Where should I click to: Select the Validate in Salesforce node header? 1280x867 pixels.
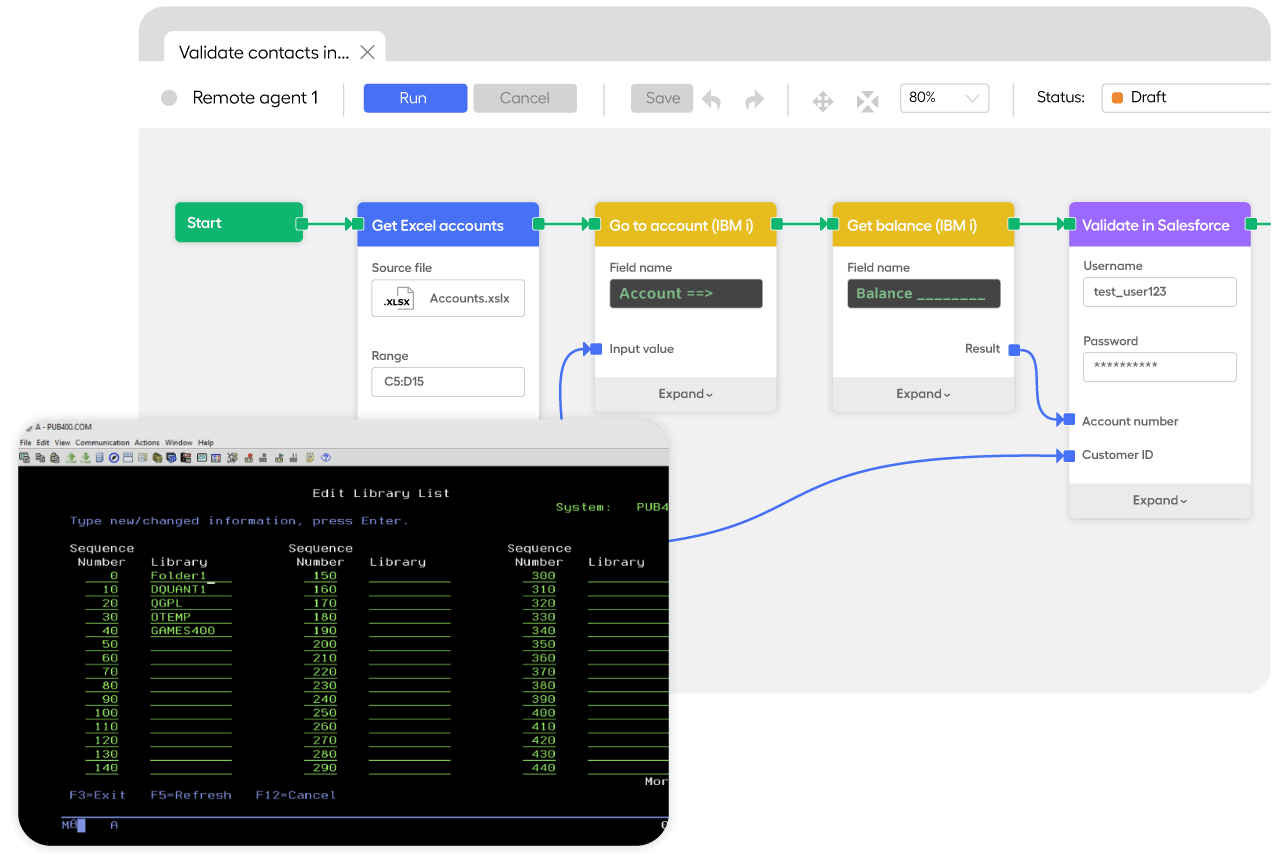1160,225
